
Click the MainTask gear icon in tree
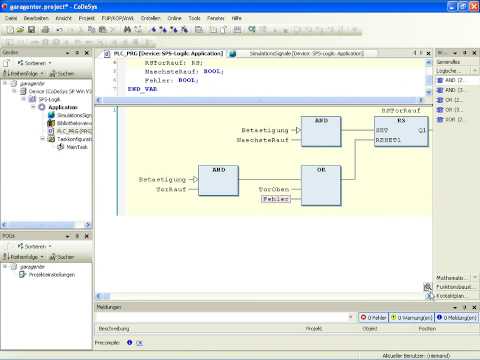[x=60, y=147]
